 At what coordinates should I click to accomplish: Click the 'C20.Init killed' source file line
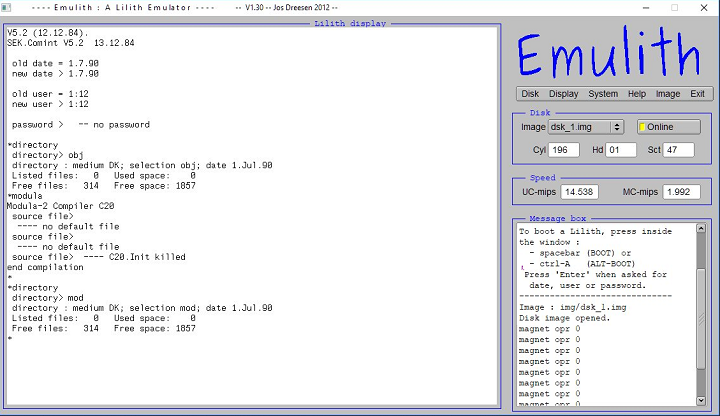[x=99, y=257]
